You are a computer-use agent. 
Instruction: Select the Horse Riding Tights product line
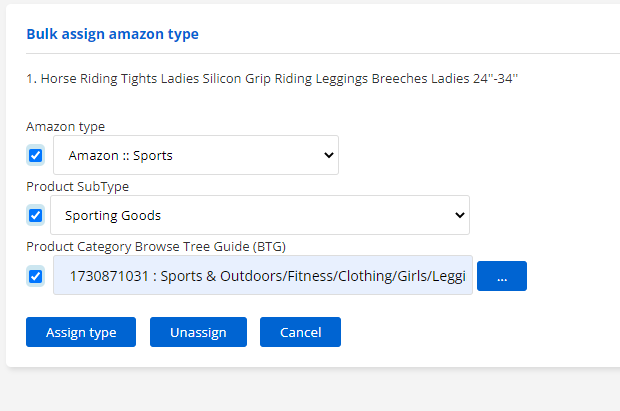point(272,78)
